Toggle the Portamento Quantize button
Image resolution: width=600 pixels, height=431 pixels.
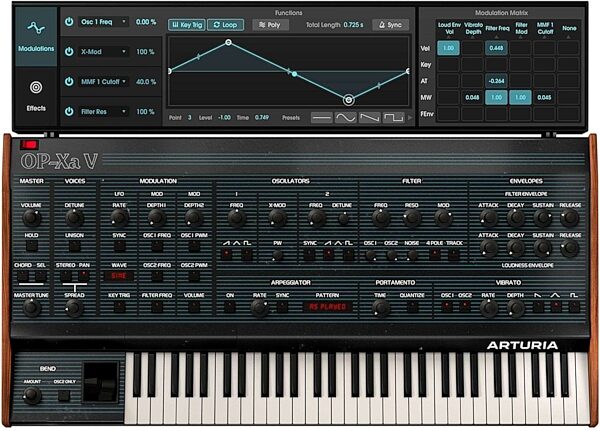(412, 307)
